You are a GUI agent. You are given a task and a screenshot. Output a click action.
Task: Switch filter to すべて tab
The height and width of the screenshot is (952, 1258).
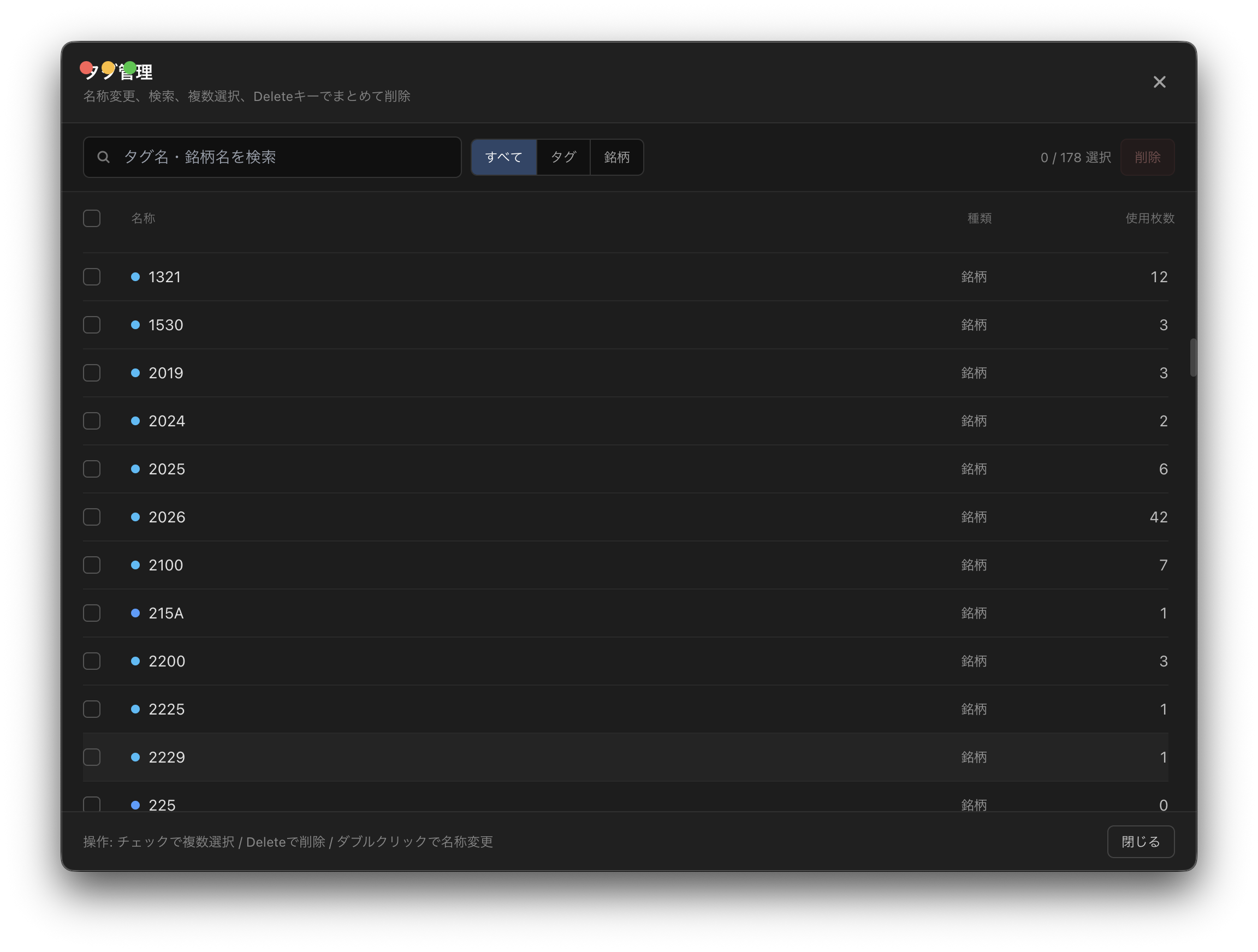point(504,157)
